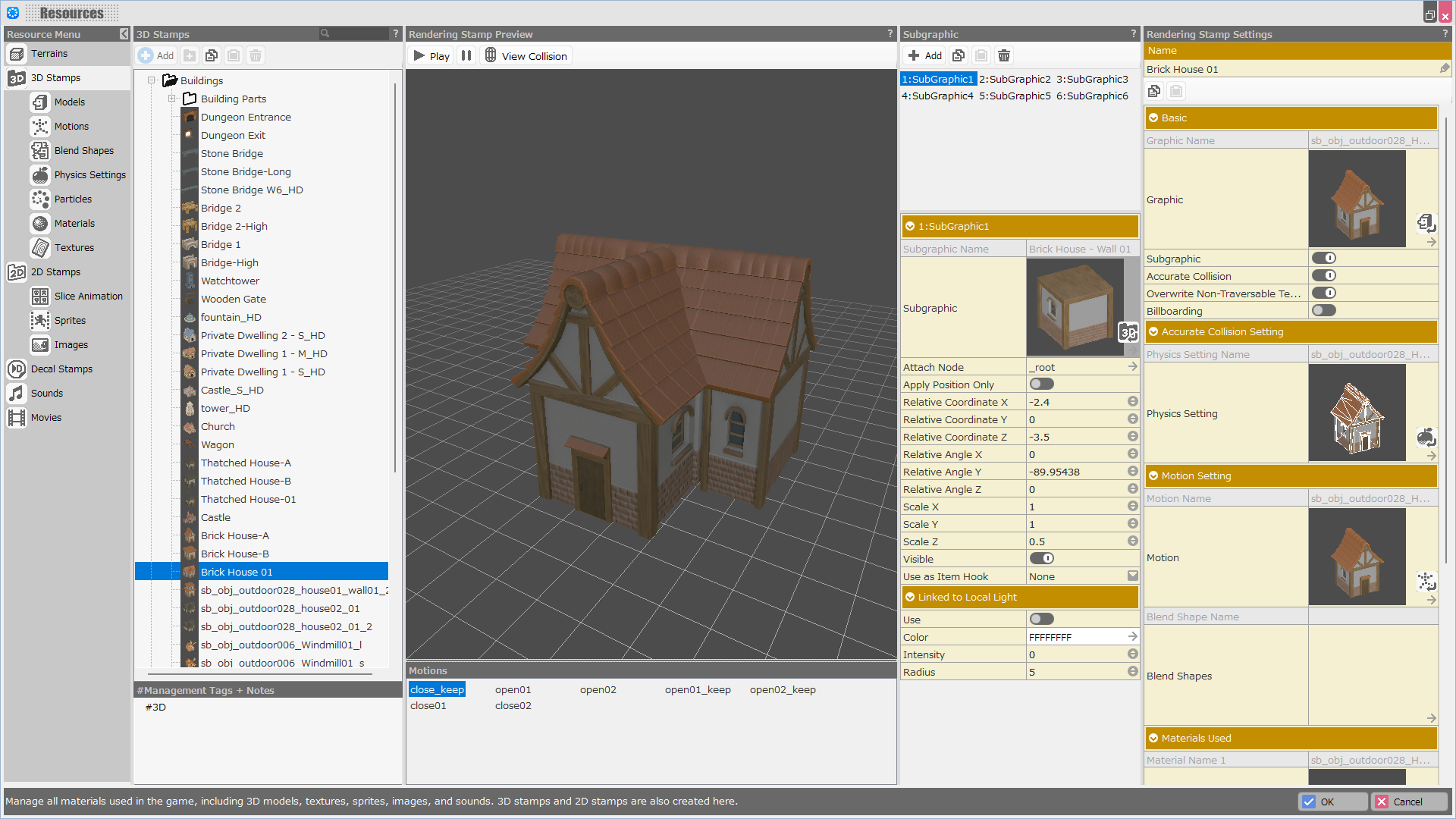Open Slice Animation resources

[x=88, y=296]
